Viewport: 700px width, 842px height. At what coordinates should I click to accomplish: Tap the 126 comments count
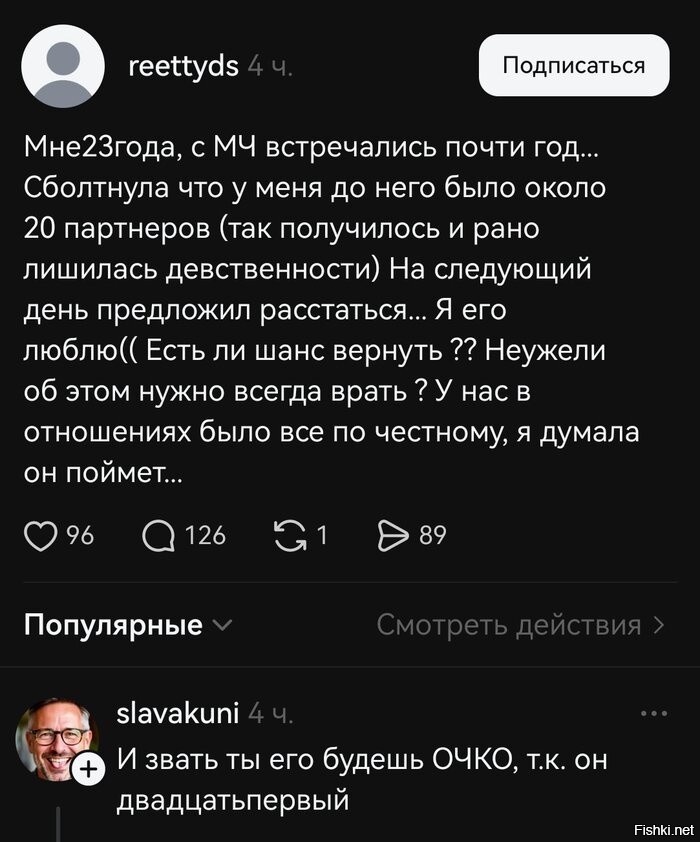[205, 536]
